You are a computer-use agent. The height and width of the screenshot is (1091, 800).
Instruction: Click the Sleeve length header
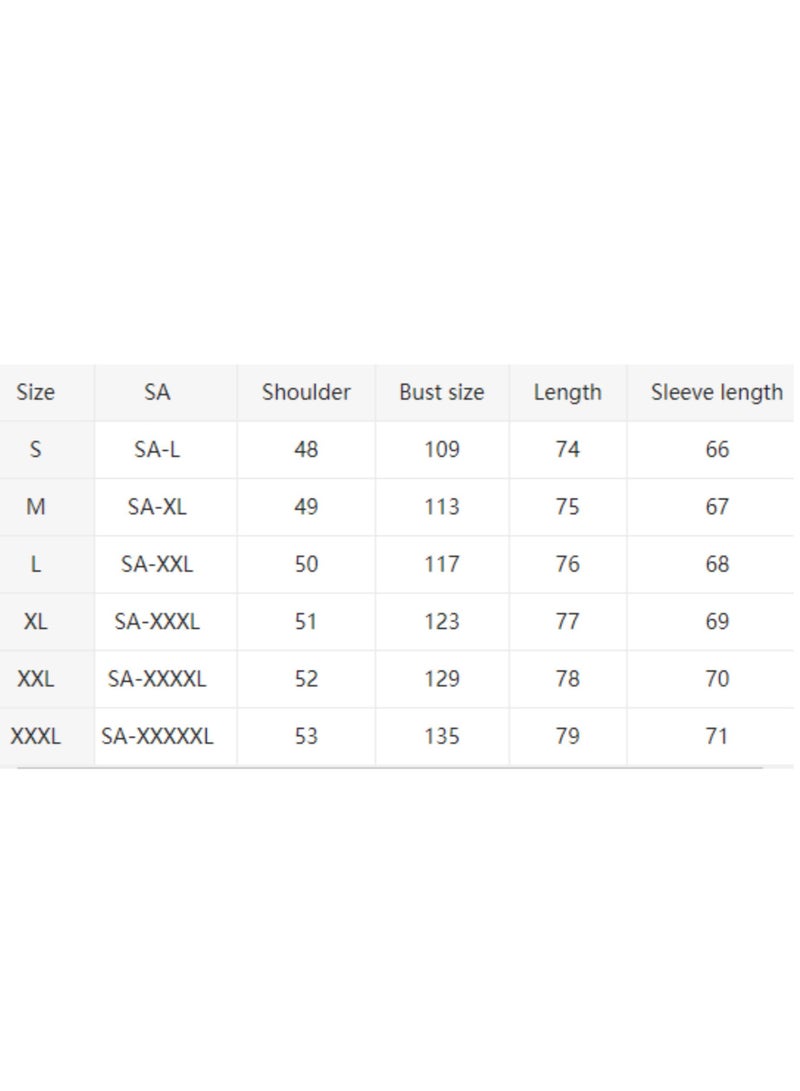717,392
